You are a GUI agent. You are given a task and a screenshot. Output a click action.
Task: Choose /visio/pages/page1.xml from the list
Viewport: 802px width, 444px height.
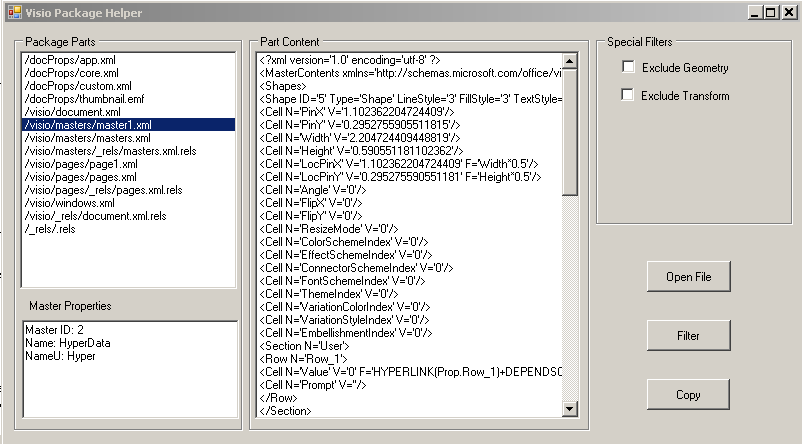point(128,164)
